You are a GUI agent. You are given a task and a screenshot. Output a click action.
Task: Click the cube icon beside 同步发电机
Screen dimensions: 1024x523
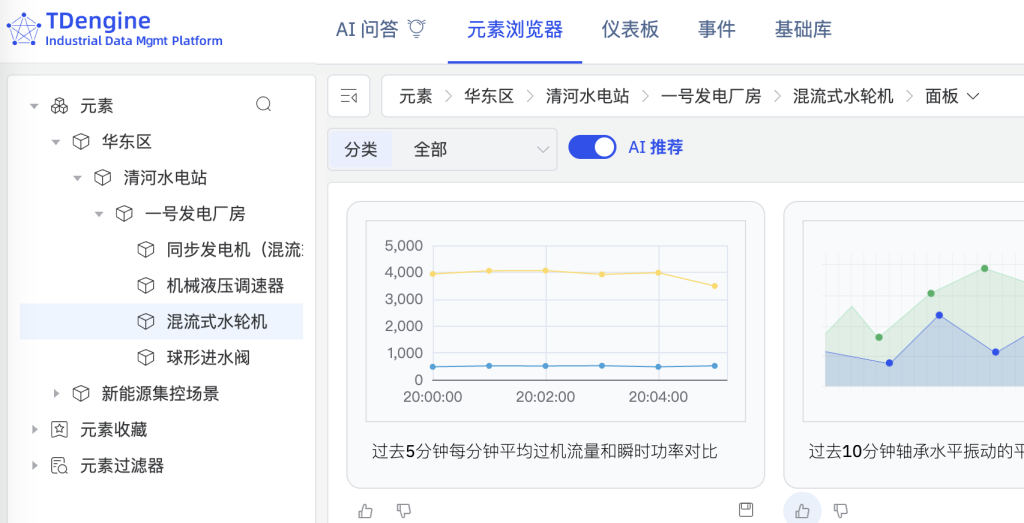pyautogui.click(x=146, y=249)
